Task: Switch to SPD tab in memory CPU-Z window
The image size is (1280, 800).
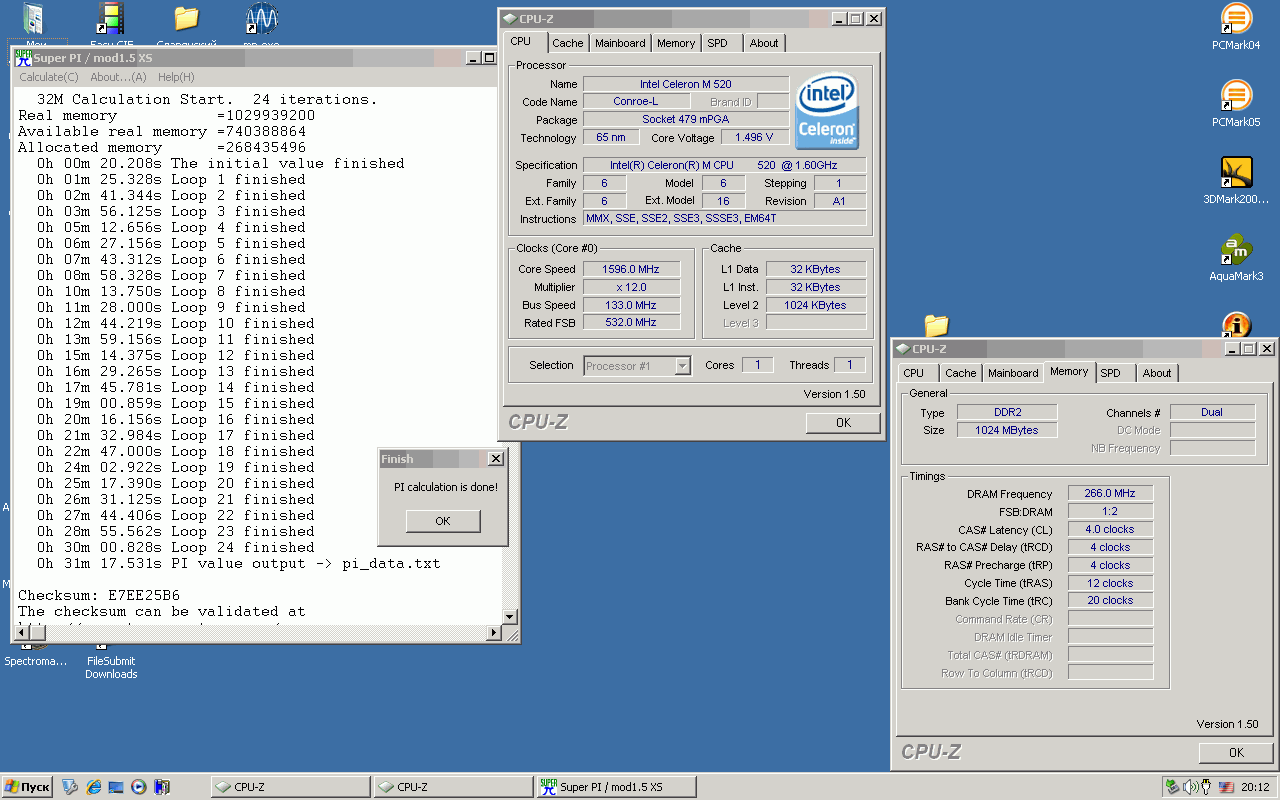Action: tap(1110, 373)
